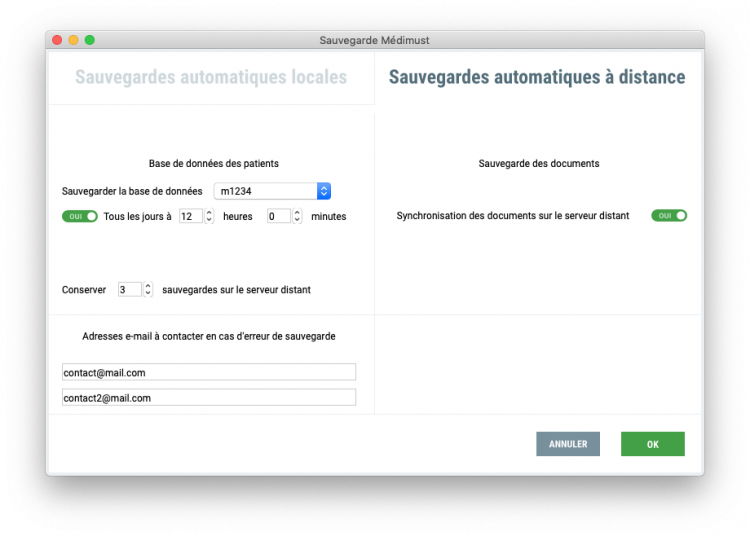Screen dimensions: 750x536
Task: Click the Conserver stepper arrows
Action: [148, 290]
